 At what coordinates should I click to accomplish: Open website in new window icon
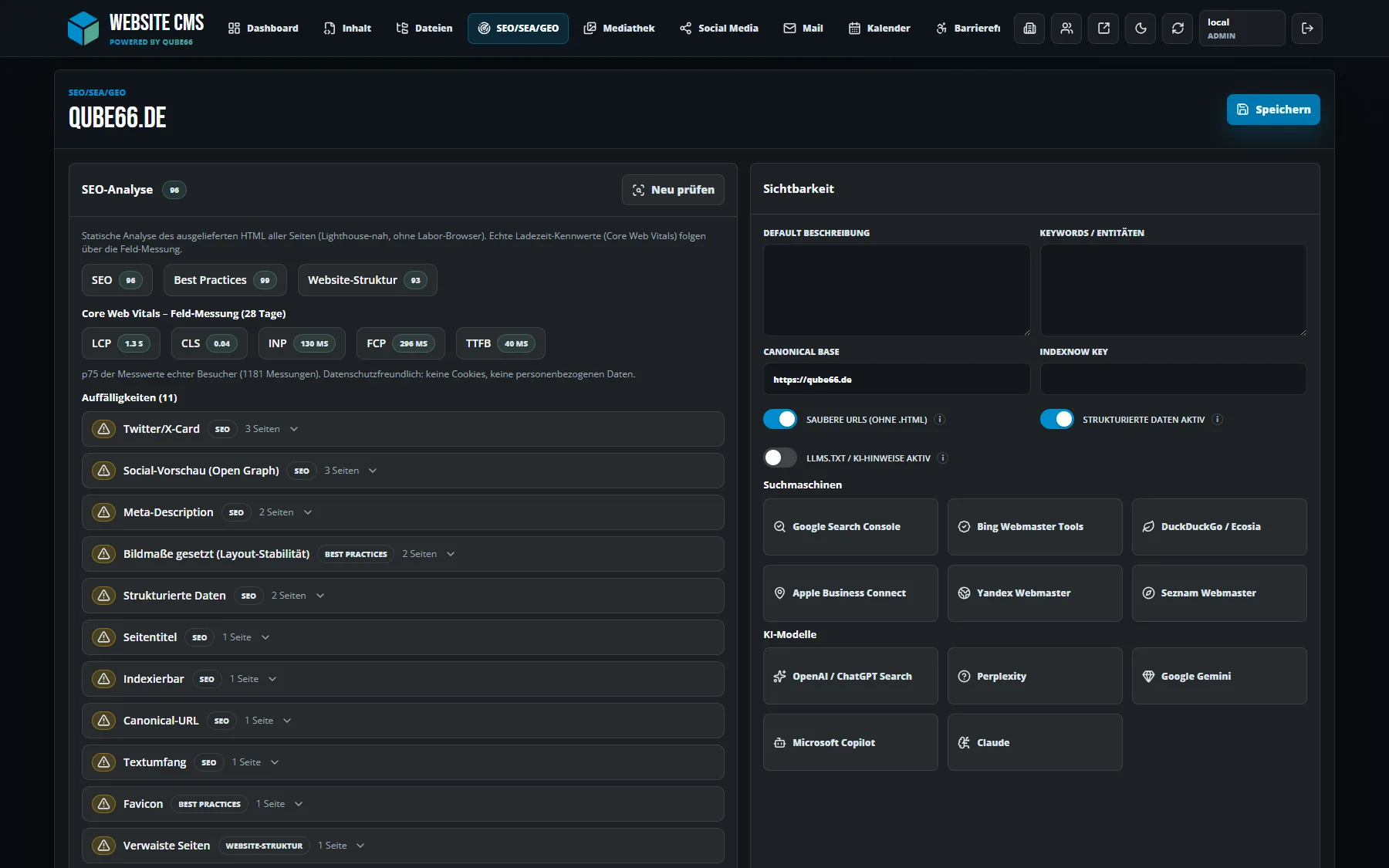[x=1103, y=29]
